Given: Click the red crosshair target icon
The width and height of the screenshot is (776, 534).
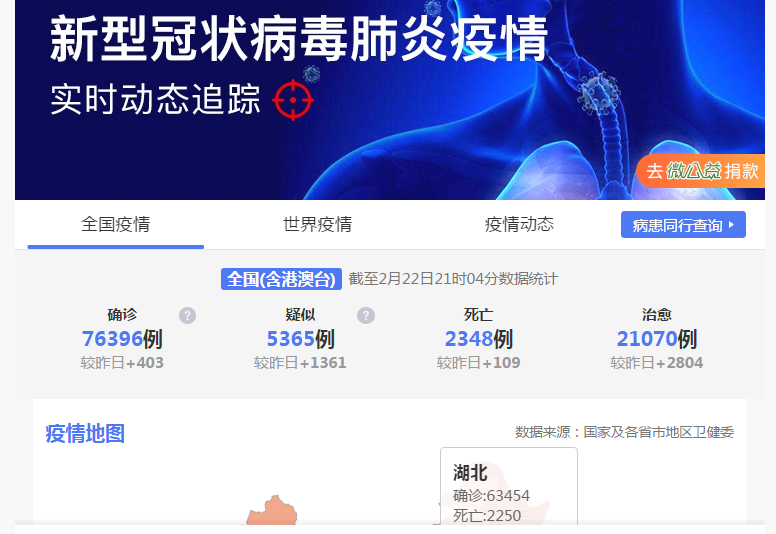Looking at the screenshot, I should pyautogui.click(x=293, y=99).
